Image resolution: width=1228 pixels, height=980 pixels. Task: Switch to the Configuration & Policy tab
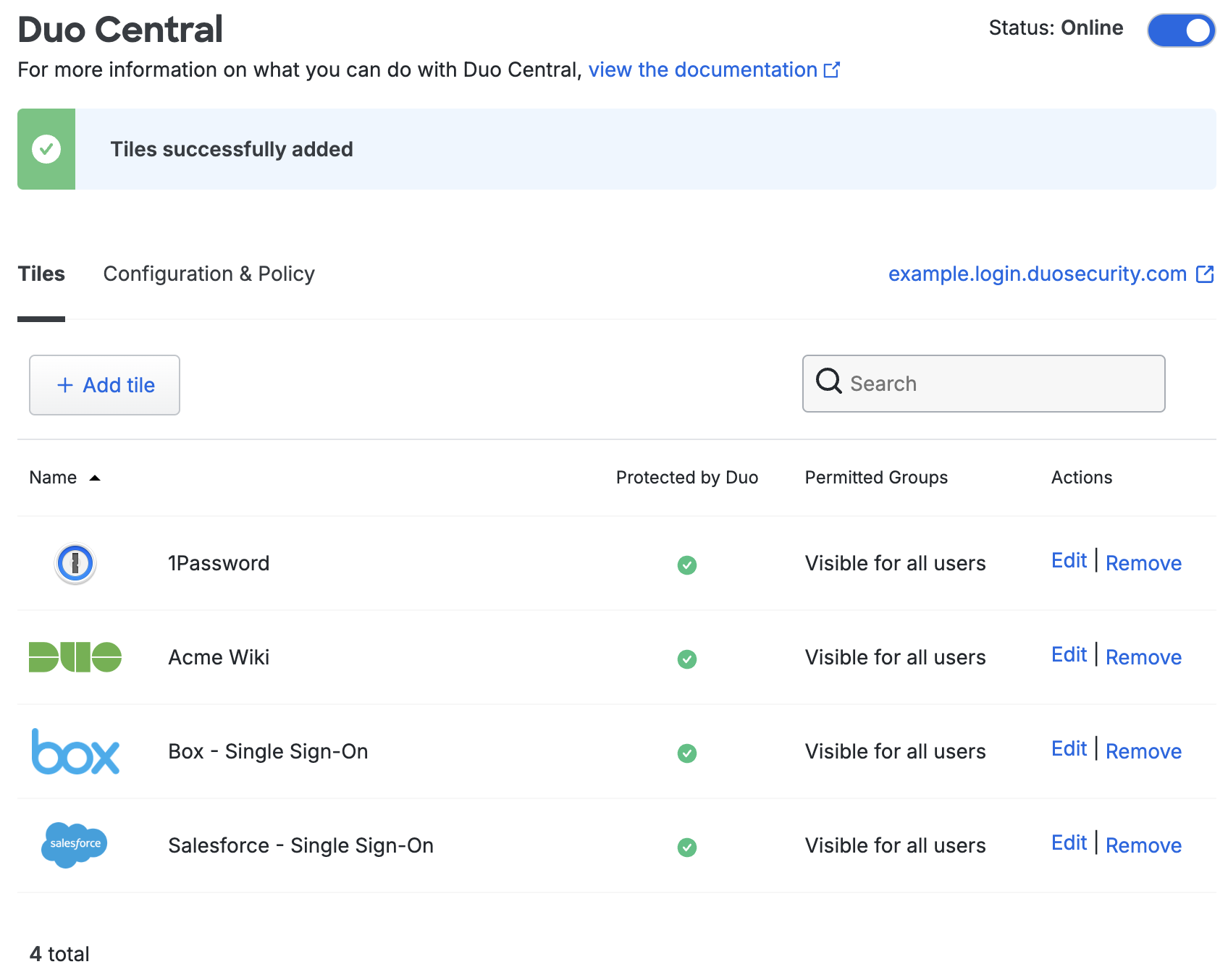click(x=209, y=274)
